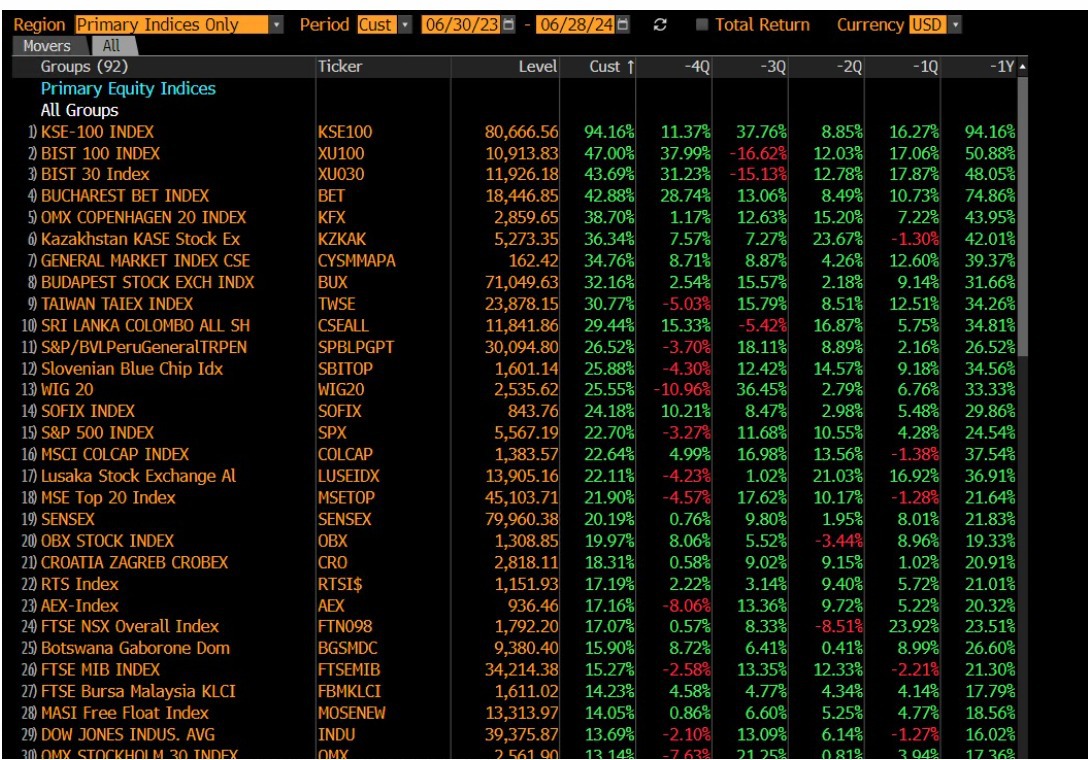
Task: Open the WIG 20 index row
Action: point(514,389)
